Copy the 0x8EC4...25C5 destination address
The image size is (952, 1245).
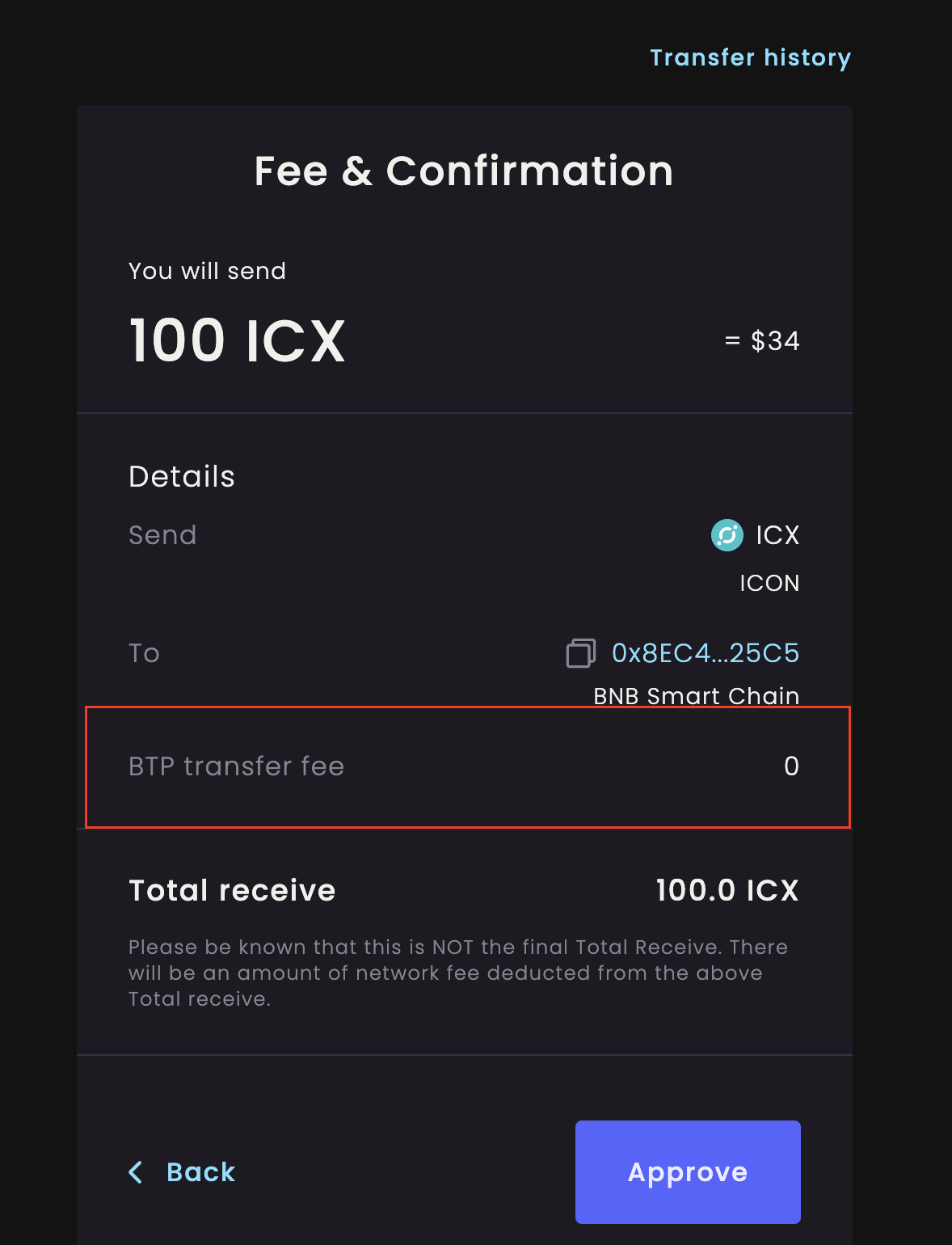tap(703, 653)
